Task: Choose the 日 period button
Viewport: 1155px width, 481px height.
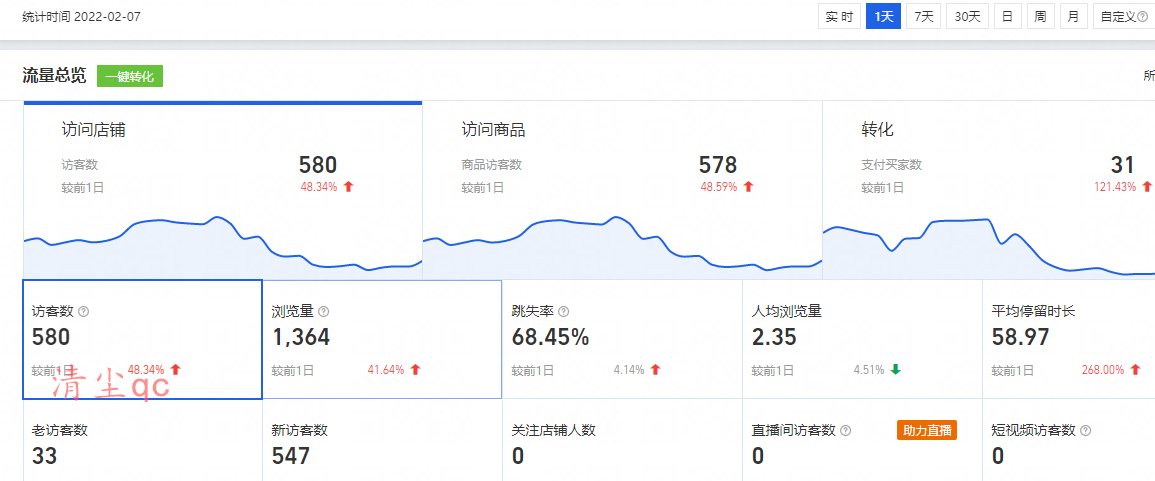Action: coord(1007,16)
